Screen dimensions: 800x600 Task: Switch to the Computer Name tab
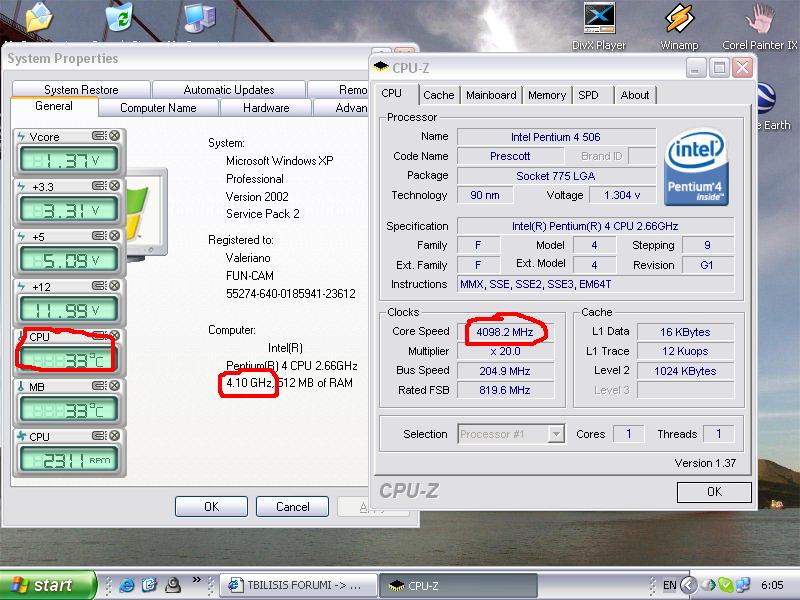(x=158, y=108)
